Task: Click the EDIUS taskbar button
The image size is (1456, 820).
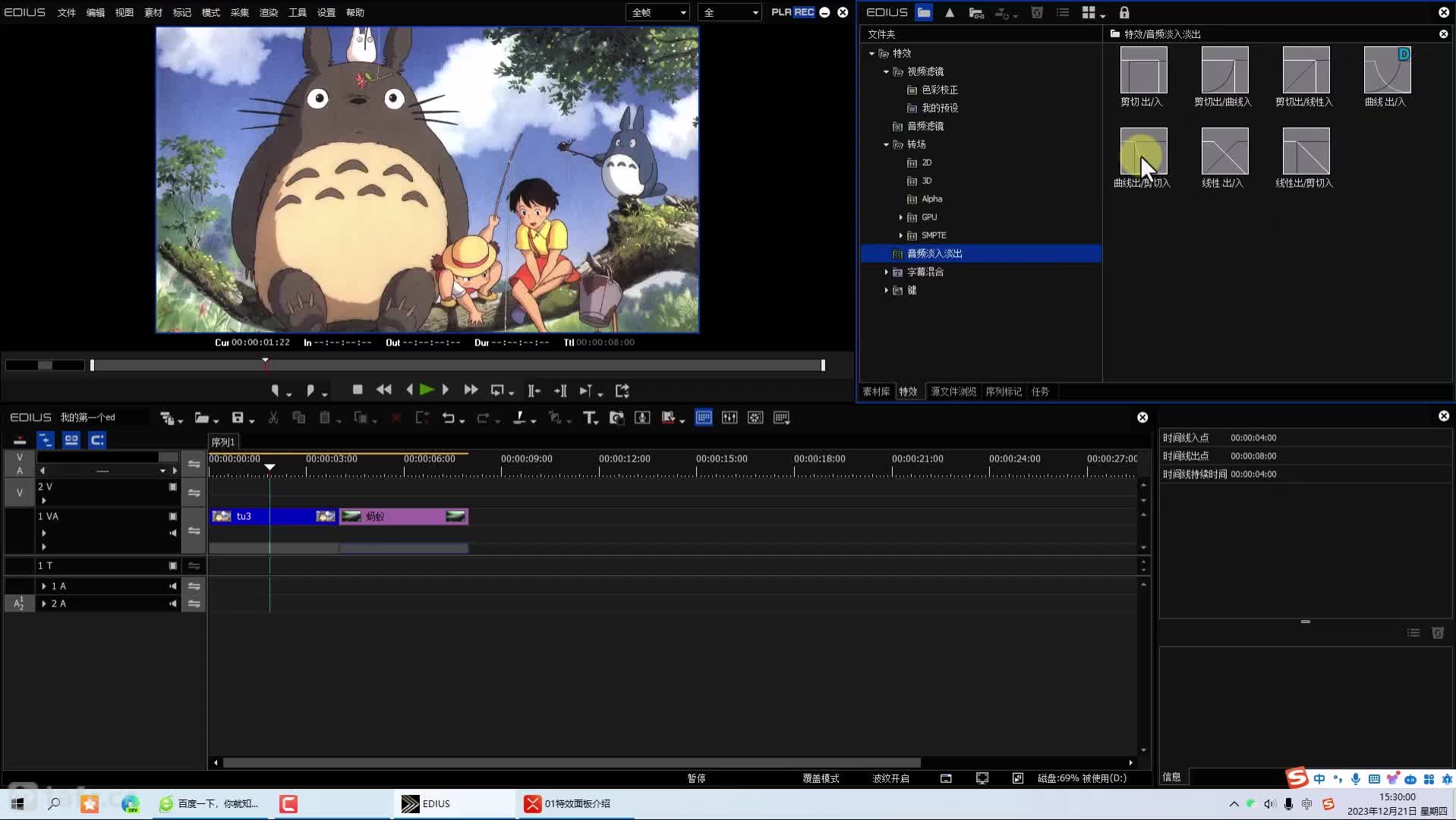Action: click(453, 803)
